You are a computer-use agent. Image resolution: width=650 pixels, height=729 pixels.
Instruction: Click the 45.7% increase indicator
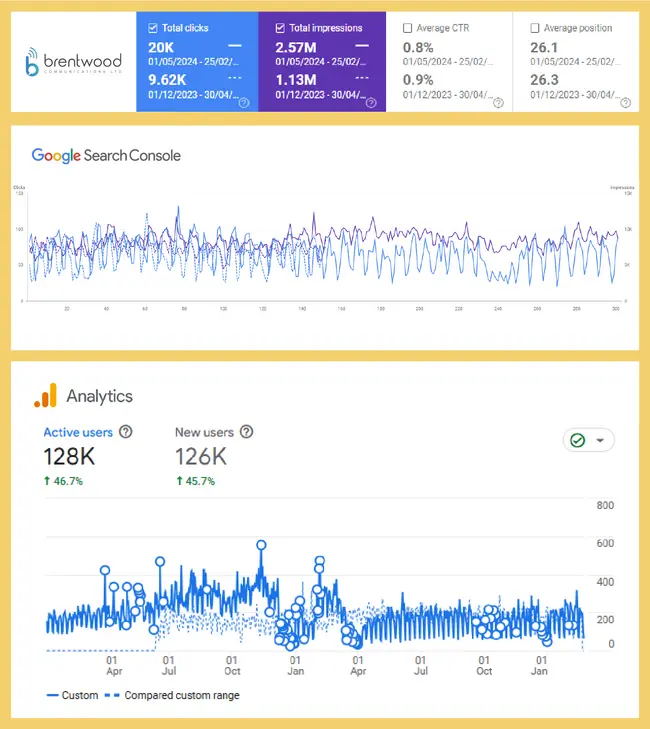click(195, 481)
